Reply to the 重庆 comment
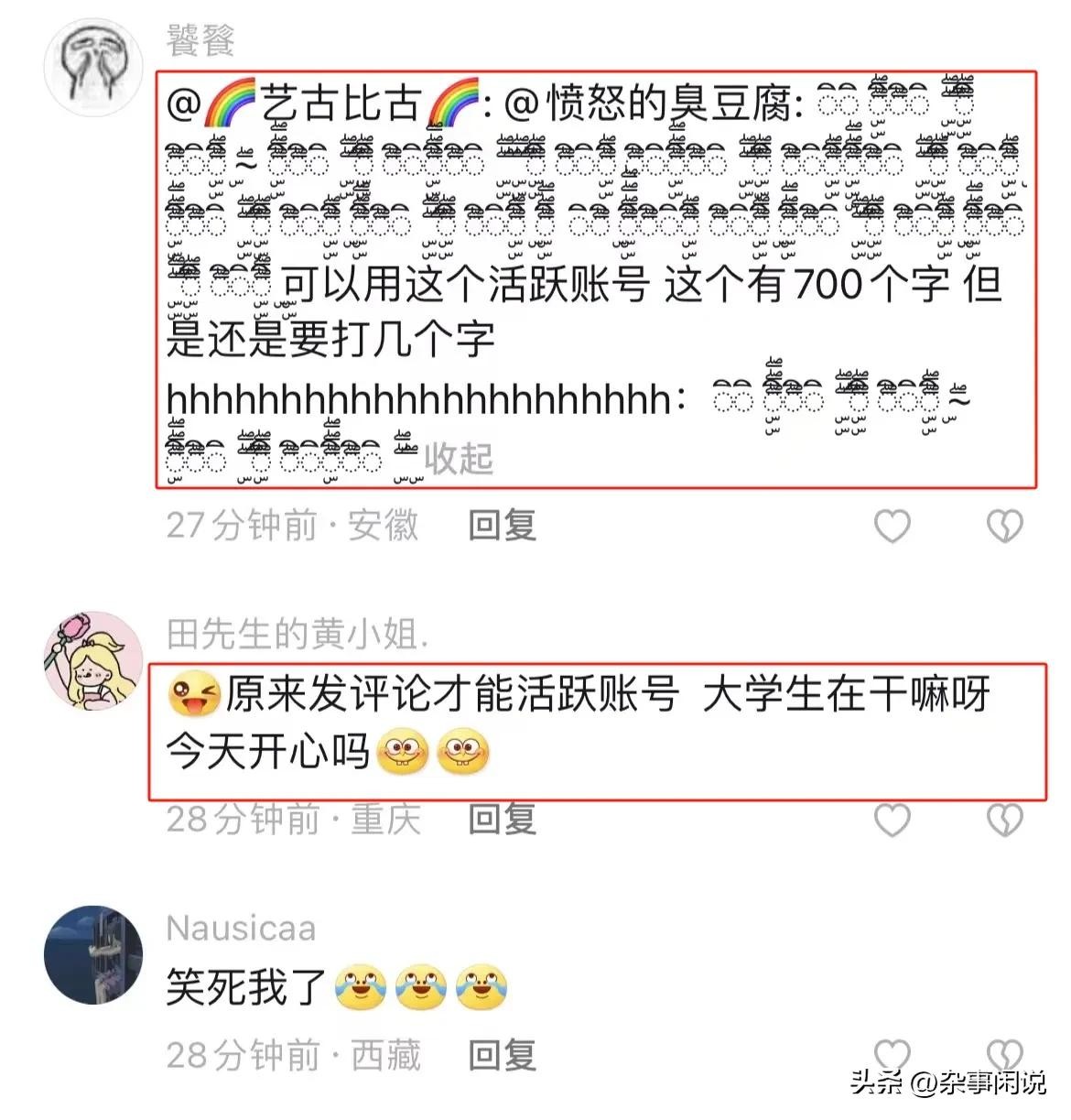 click(x=502, y=819)
